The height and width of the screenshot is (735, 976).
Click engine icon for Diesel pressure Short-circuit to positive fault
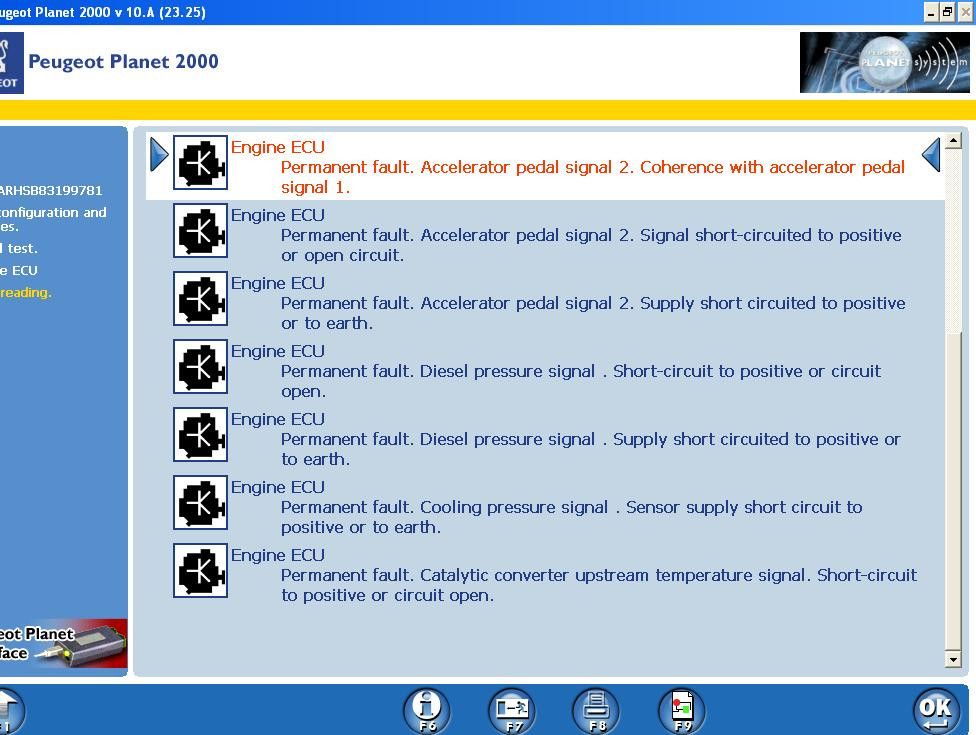(x=200, y=367)
